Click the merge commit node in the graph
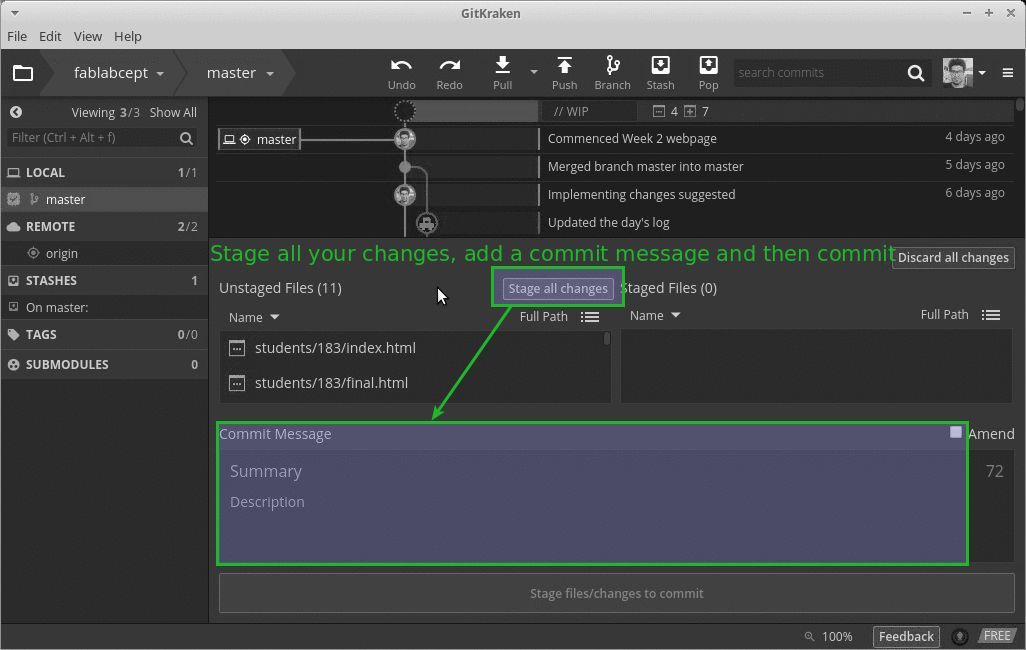This screenshot has width=1026, height=650. click(x=405, y=167)
